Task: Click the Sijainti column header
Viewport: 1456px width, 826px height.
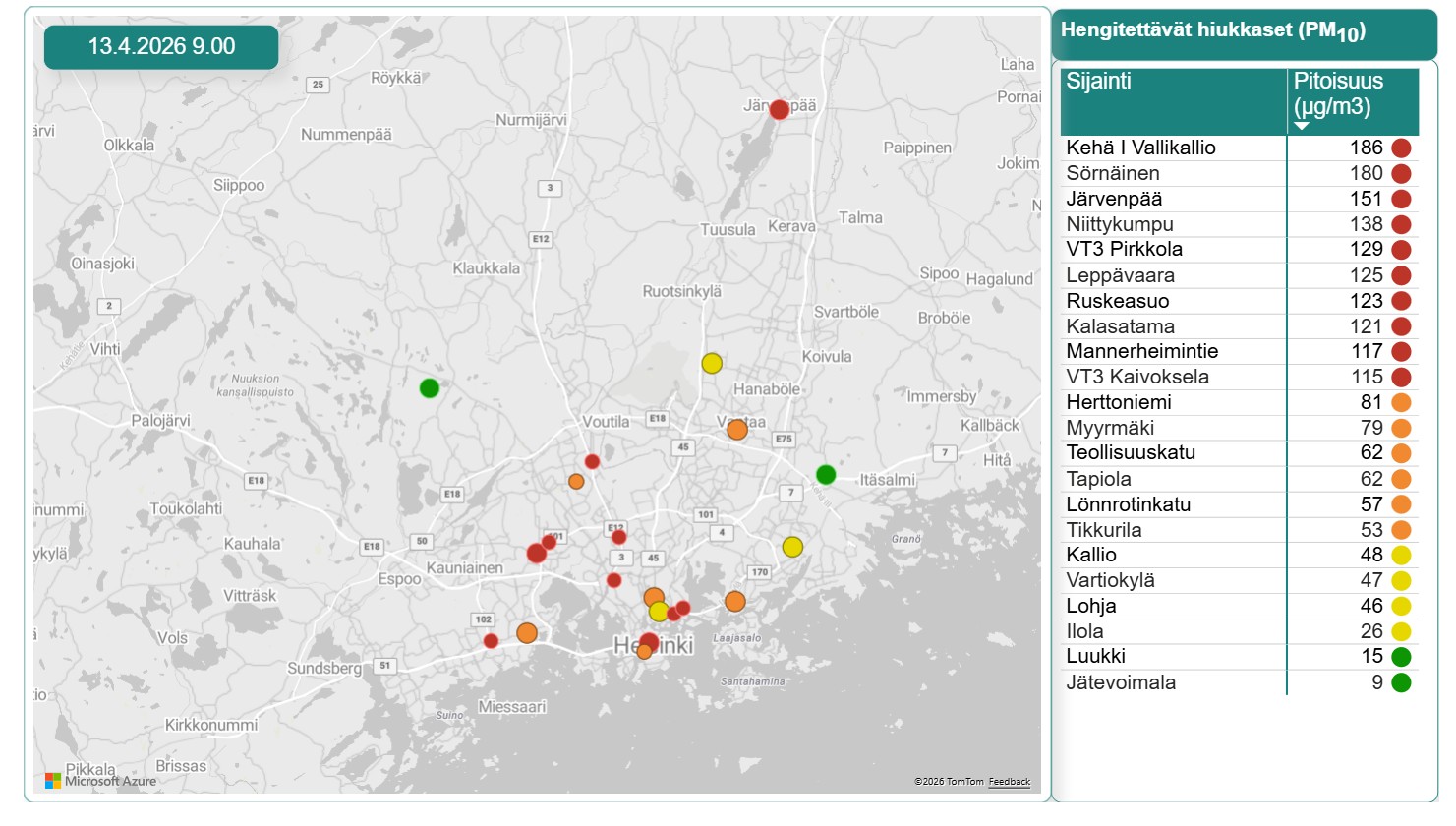Action: pos(1099,82)
